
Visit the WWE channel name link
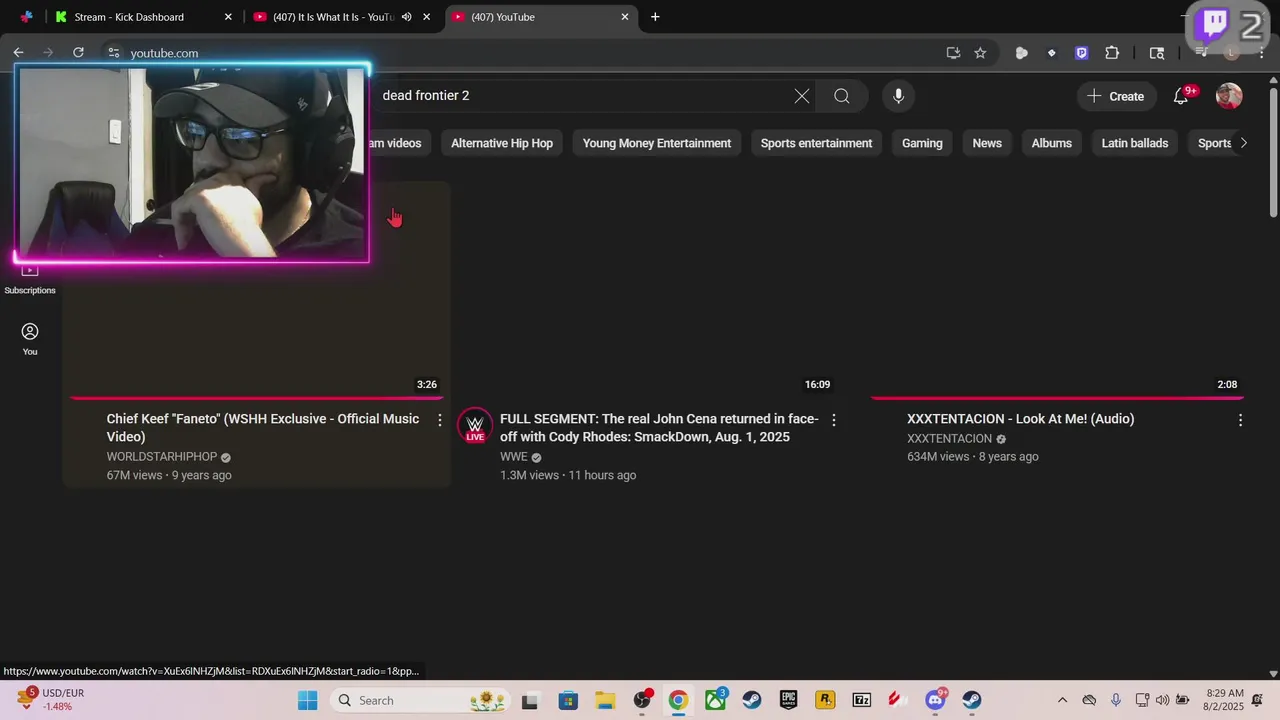[x=514, y=457]
